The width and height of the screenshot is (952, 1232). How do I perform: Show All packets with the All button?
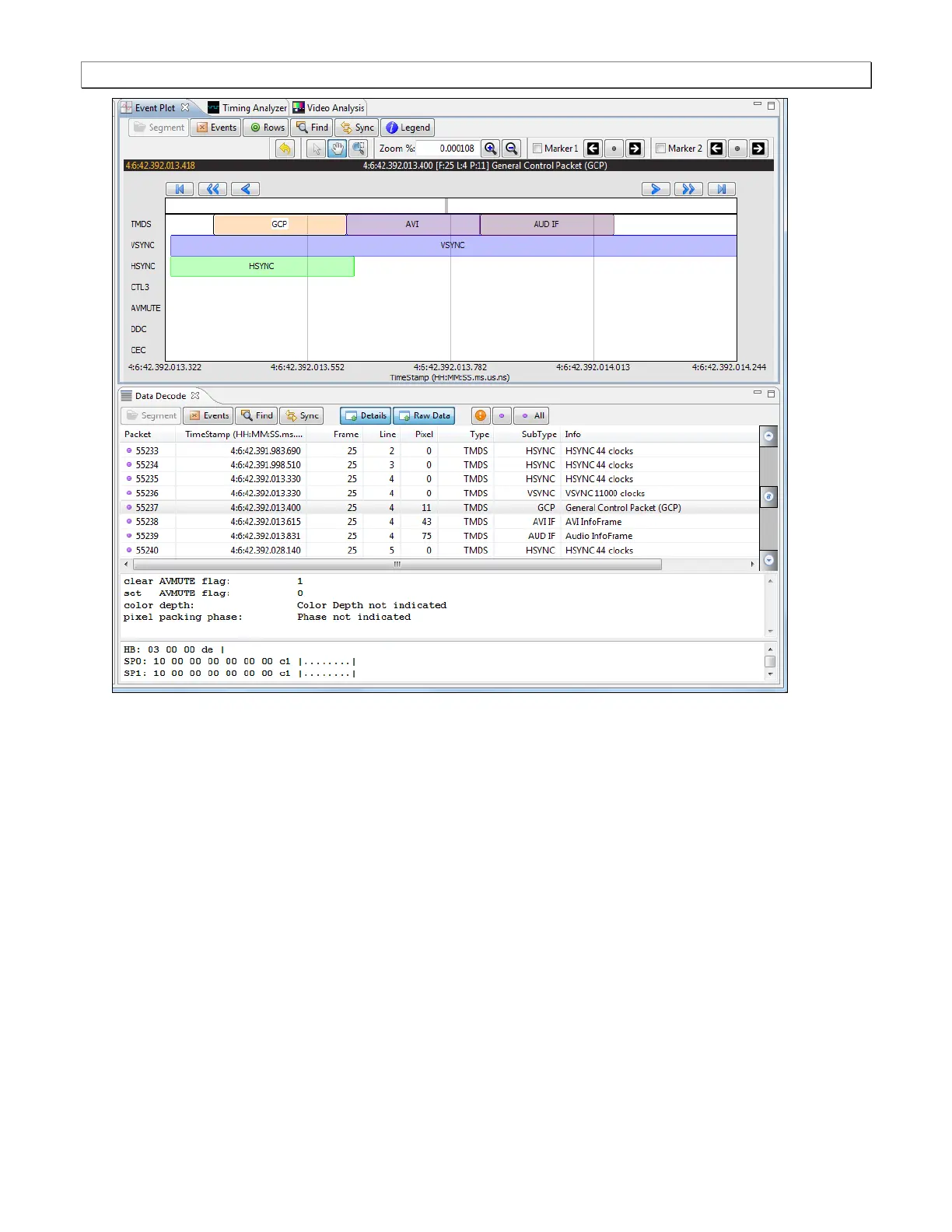click(532, 416)
